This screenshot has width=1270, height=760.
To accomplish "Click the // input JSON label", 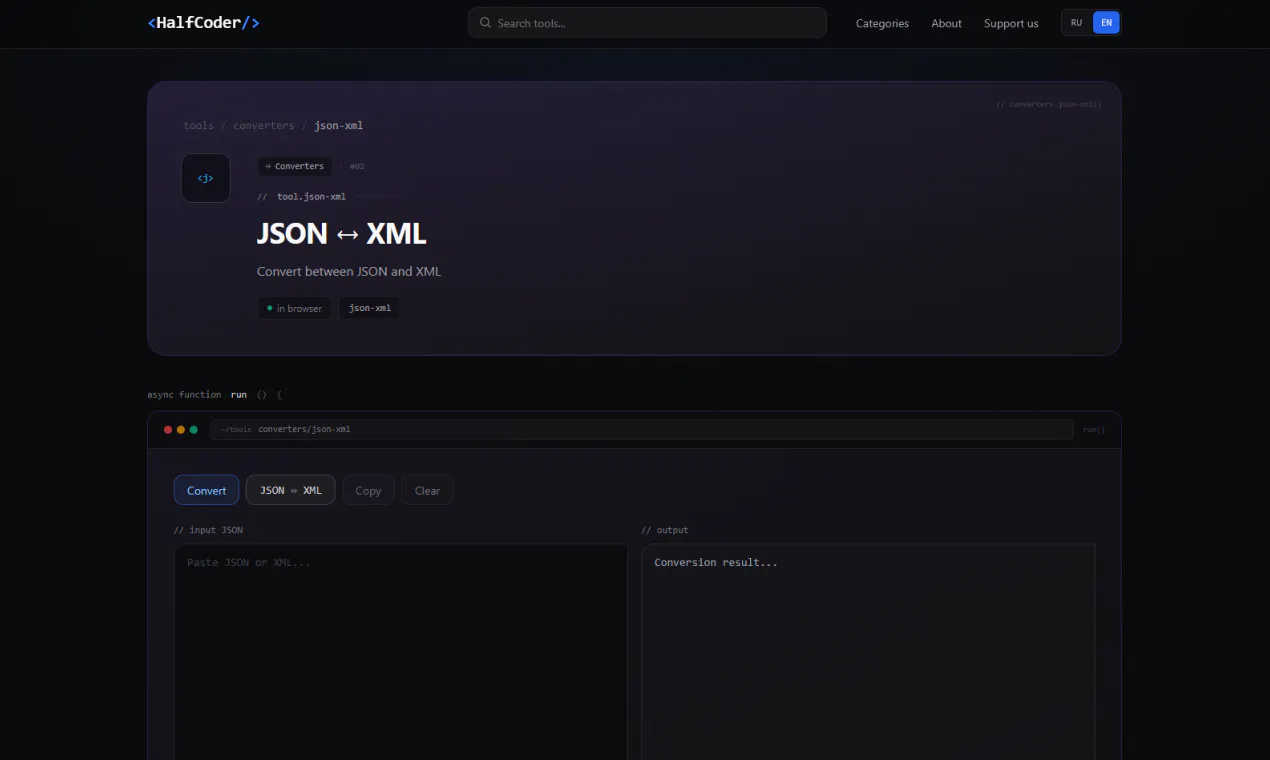I will coord(208,530).
